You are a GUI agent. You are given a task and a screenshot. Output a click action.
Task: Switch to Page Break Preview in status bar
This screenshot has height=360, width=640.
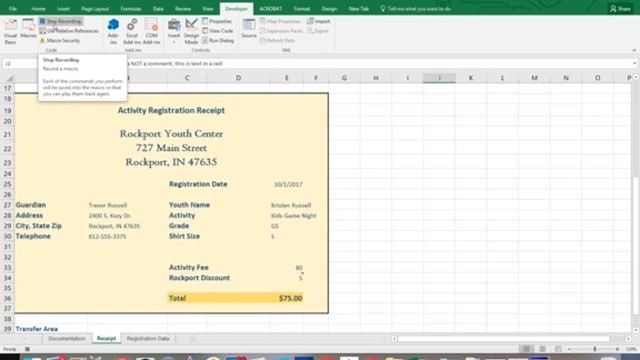click(558, 349)
